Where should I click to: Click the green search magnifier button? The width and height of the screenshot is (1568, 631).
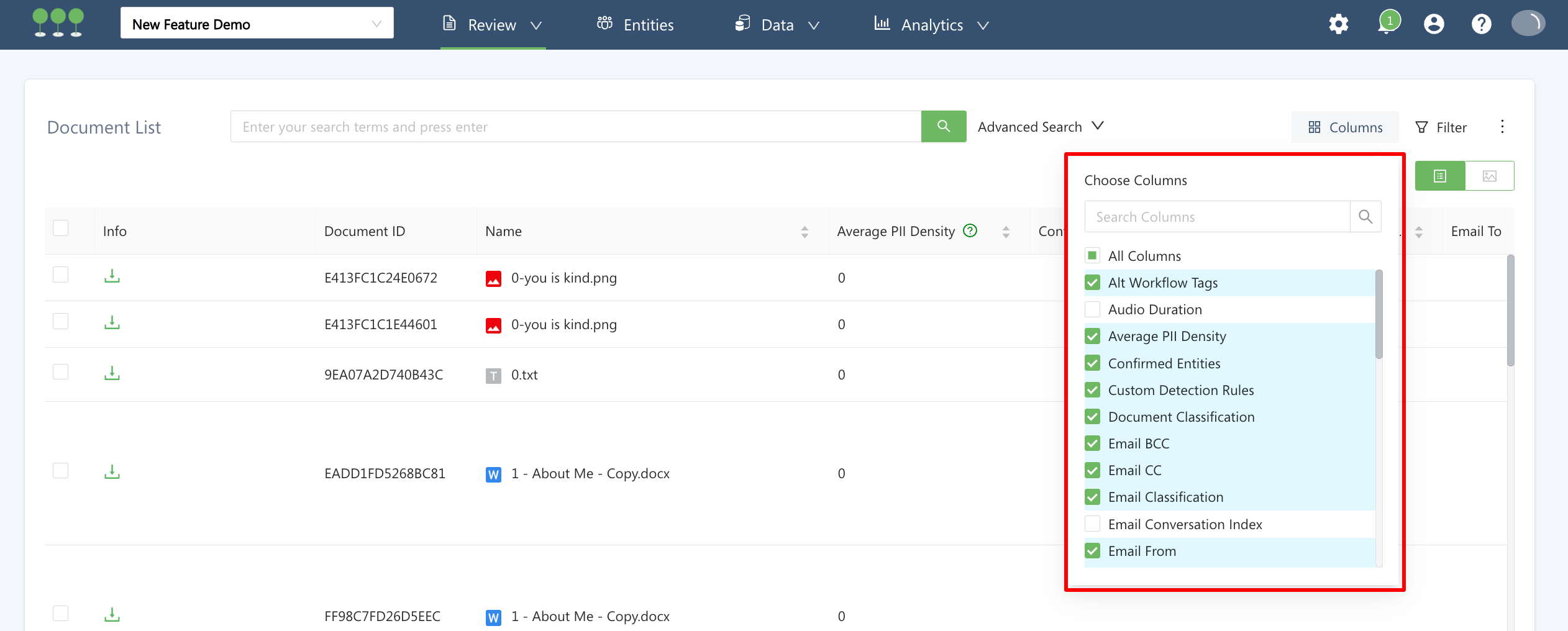[x=943, y=127]
